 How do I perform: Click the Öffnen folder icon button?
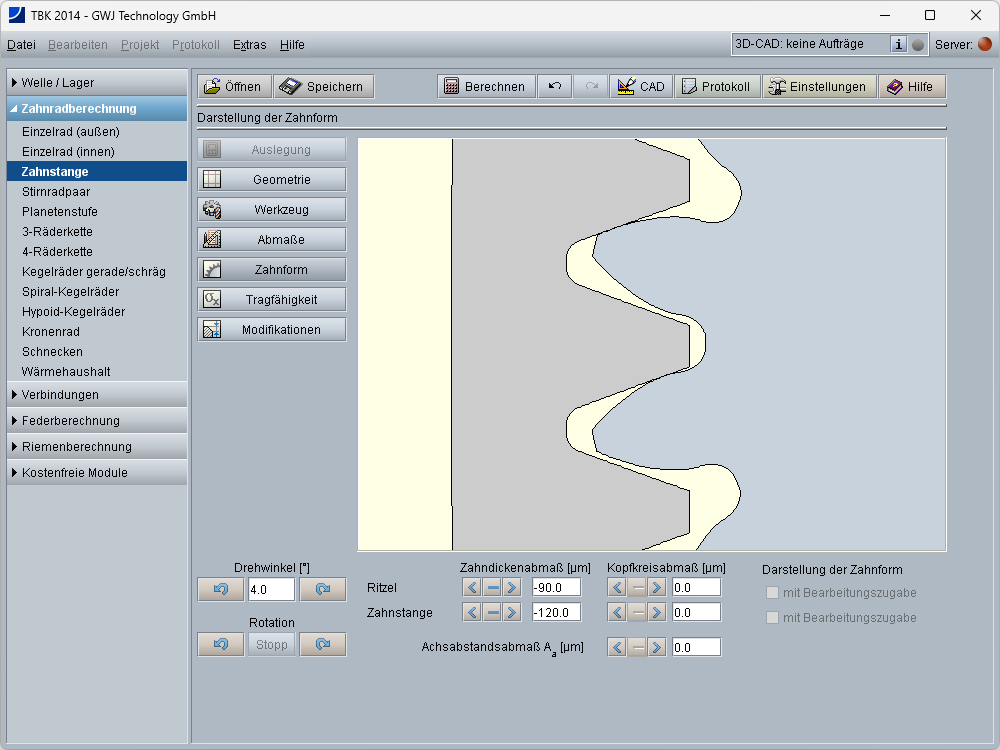[233, 87]
